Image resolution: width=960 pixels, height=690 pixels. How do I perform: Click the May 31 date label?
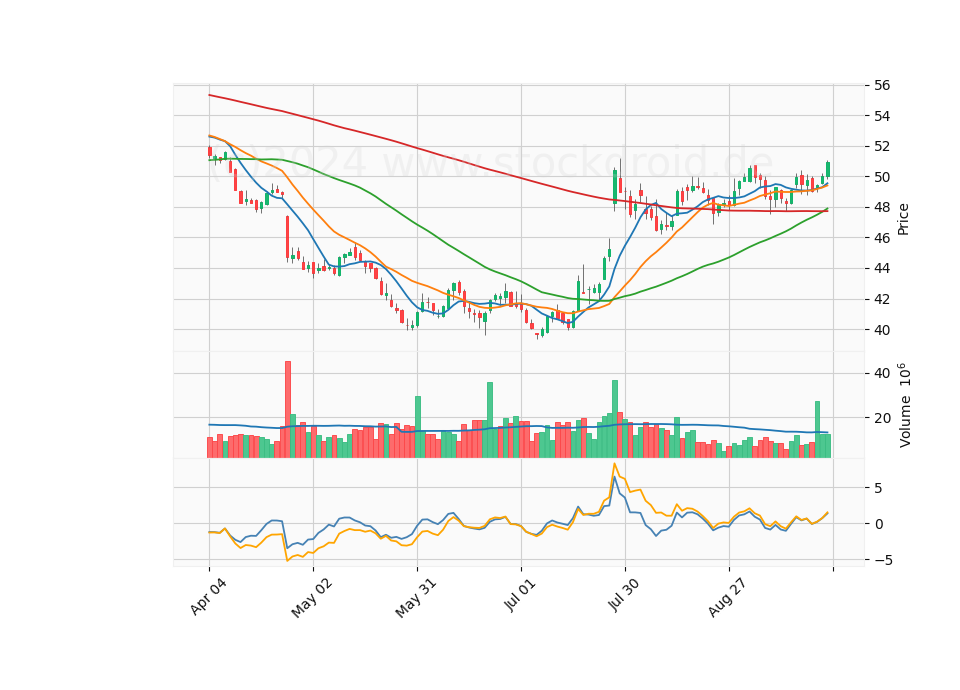(416, 598)
